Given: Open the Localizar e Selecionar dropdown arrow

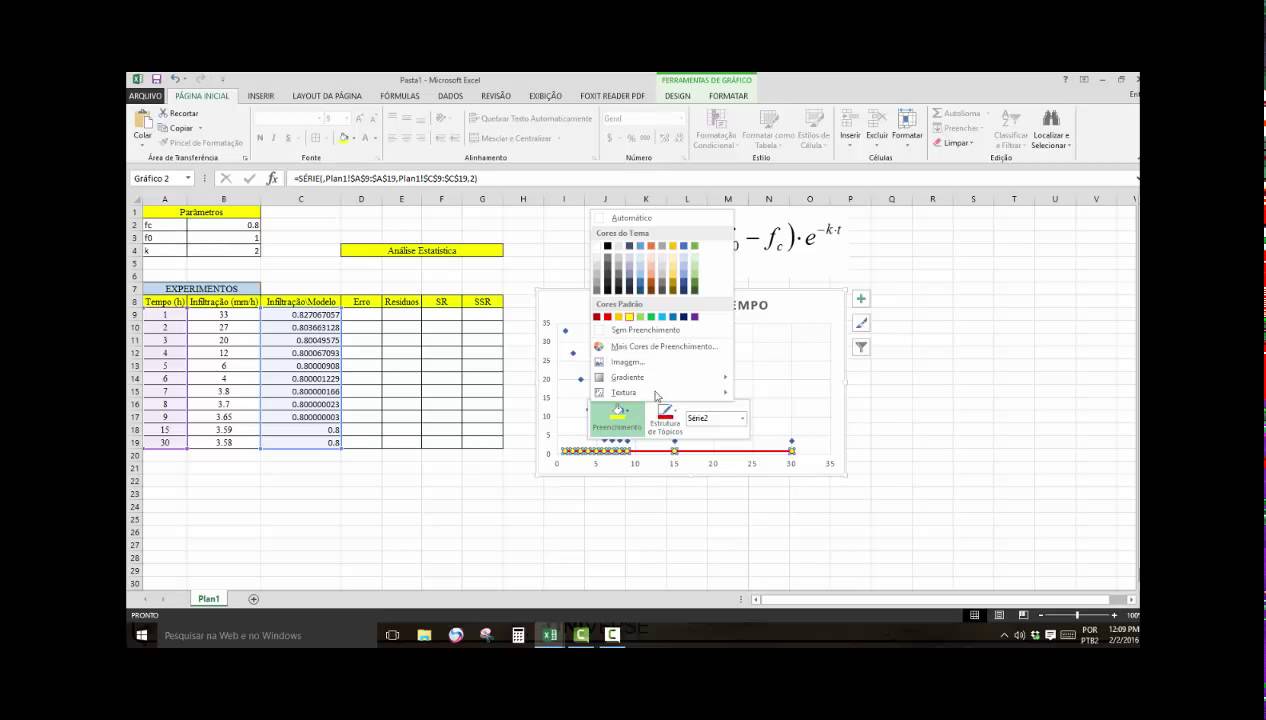Looking at the screenshot, I should tap(1069, 146).
